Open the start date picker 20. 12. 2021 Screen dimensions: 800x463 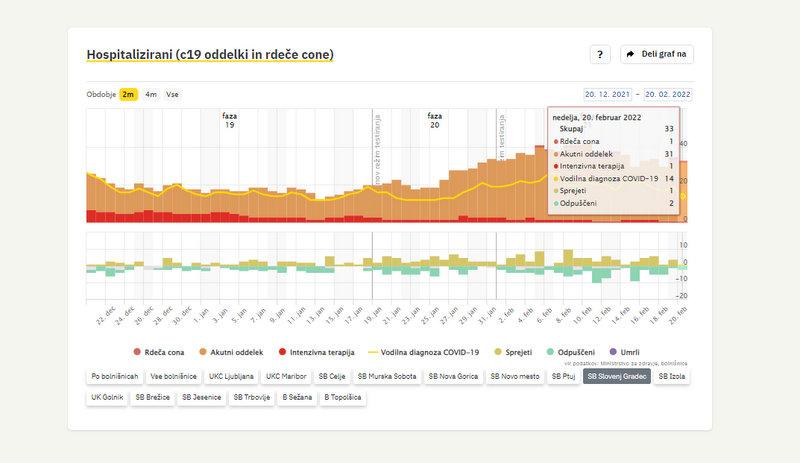point(606,94)
